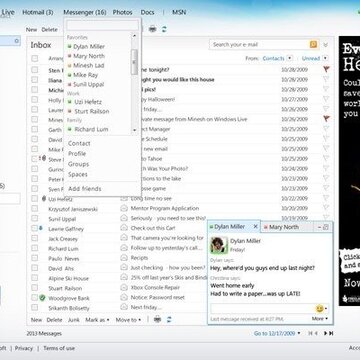360x360 pixels.
Task: Open the Hotmail (3) menu
Action: click(38, 12)
